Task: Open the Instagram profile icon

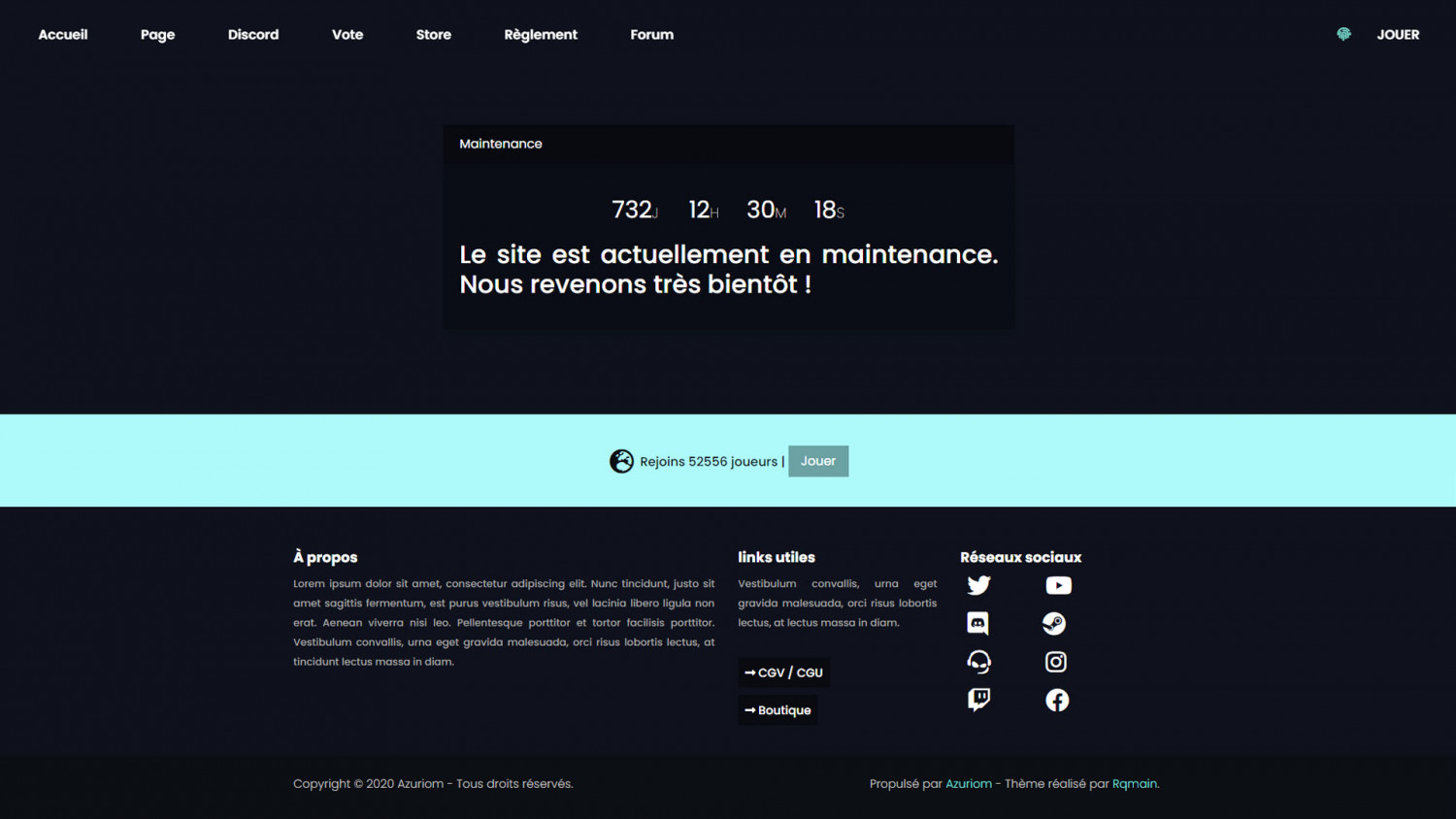Action: coord(1055,662)
